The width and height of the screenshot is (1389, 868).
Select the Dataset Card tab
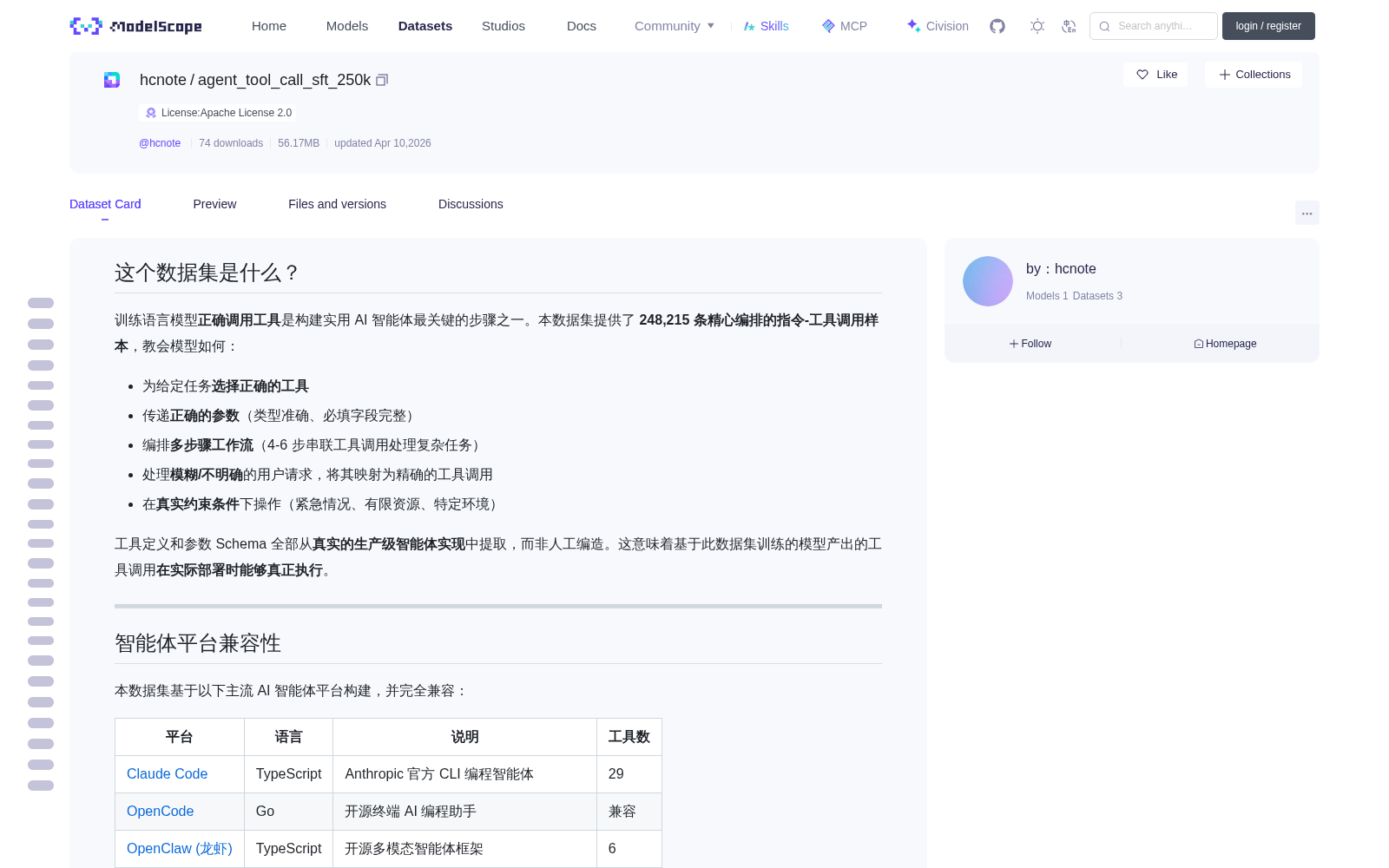(105, 204)
